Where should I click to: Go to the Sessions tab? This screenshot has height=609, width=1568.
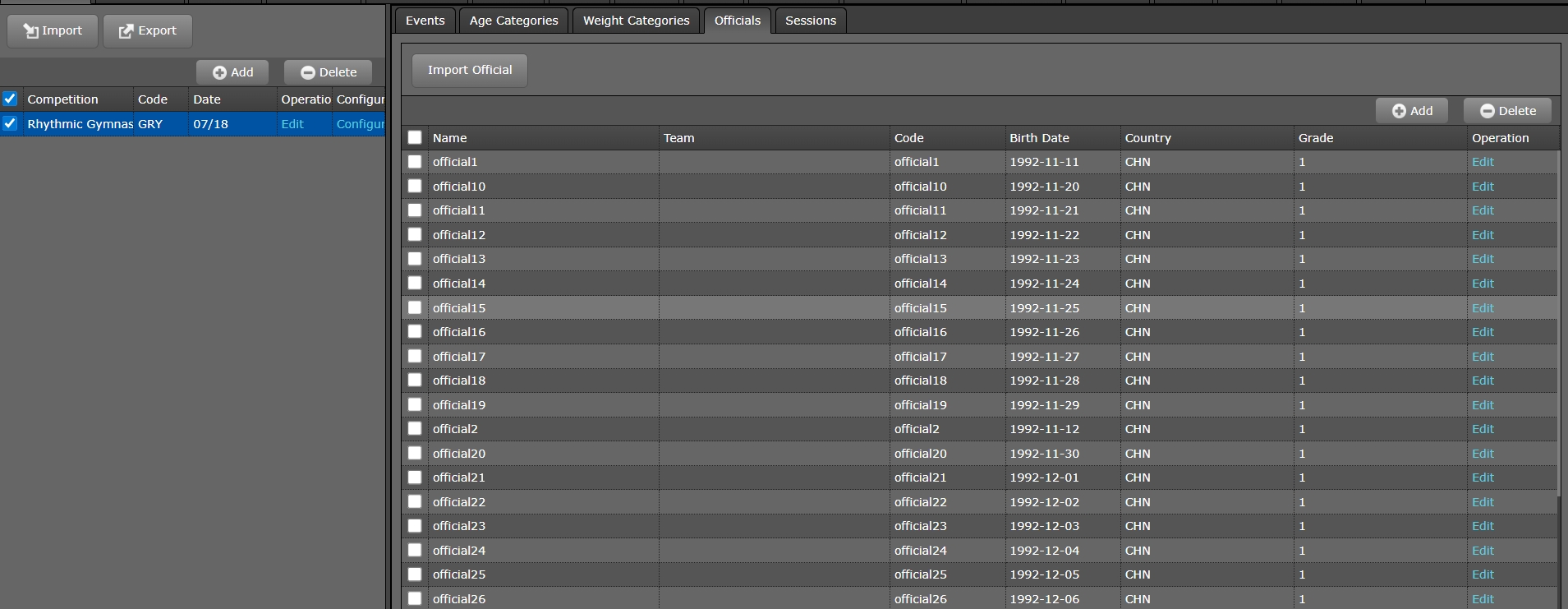pyautogui.click(x=810, y=21)
